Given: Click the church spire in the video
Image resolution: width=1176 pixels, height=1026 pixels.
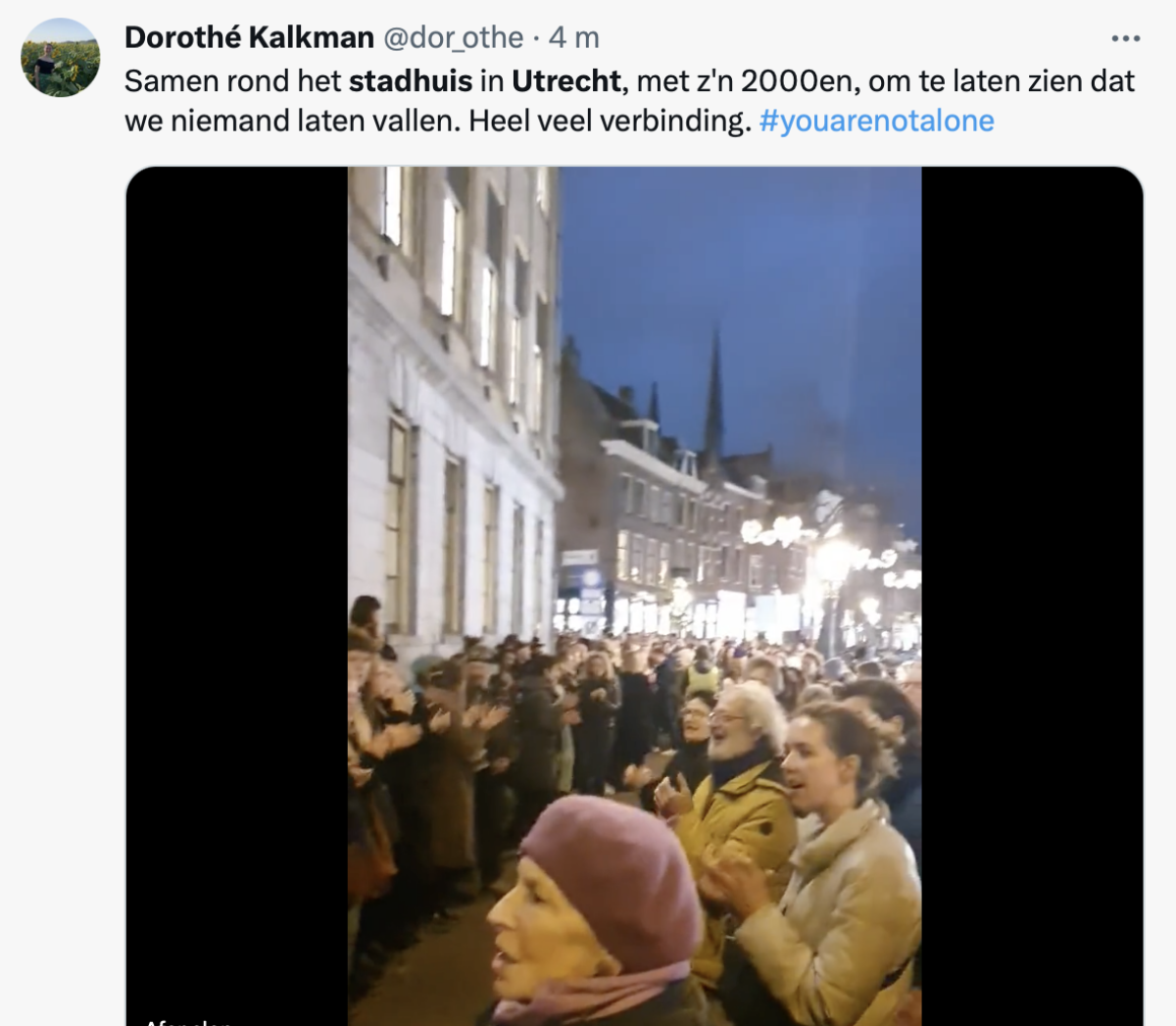Looking at the screenshot, I should click(713, 392).
